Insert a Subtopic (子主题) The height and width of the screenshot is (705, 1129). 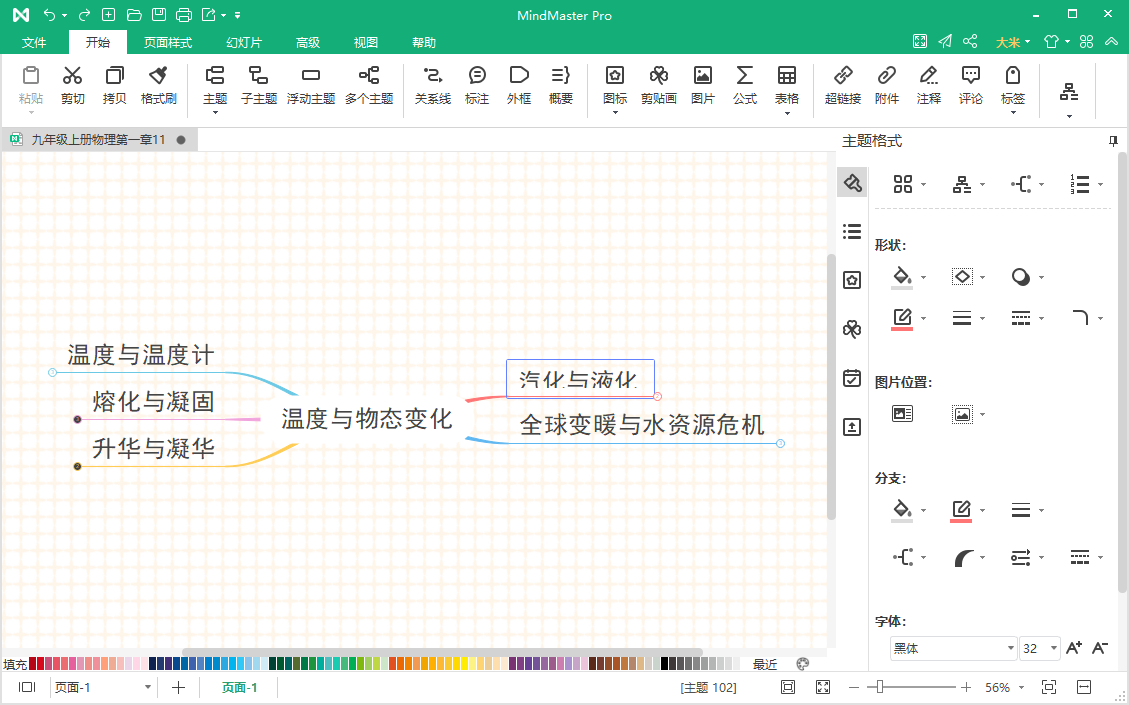(x=258, y=85)
